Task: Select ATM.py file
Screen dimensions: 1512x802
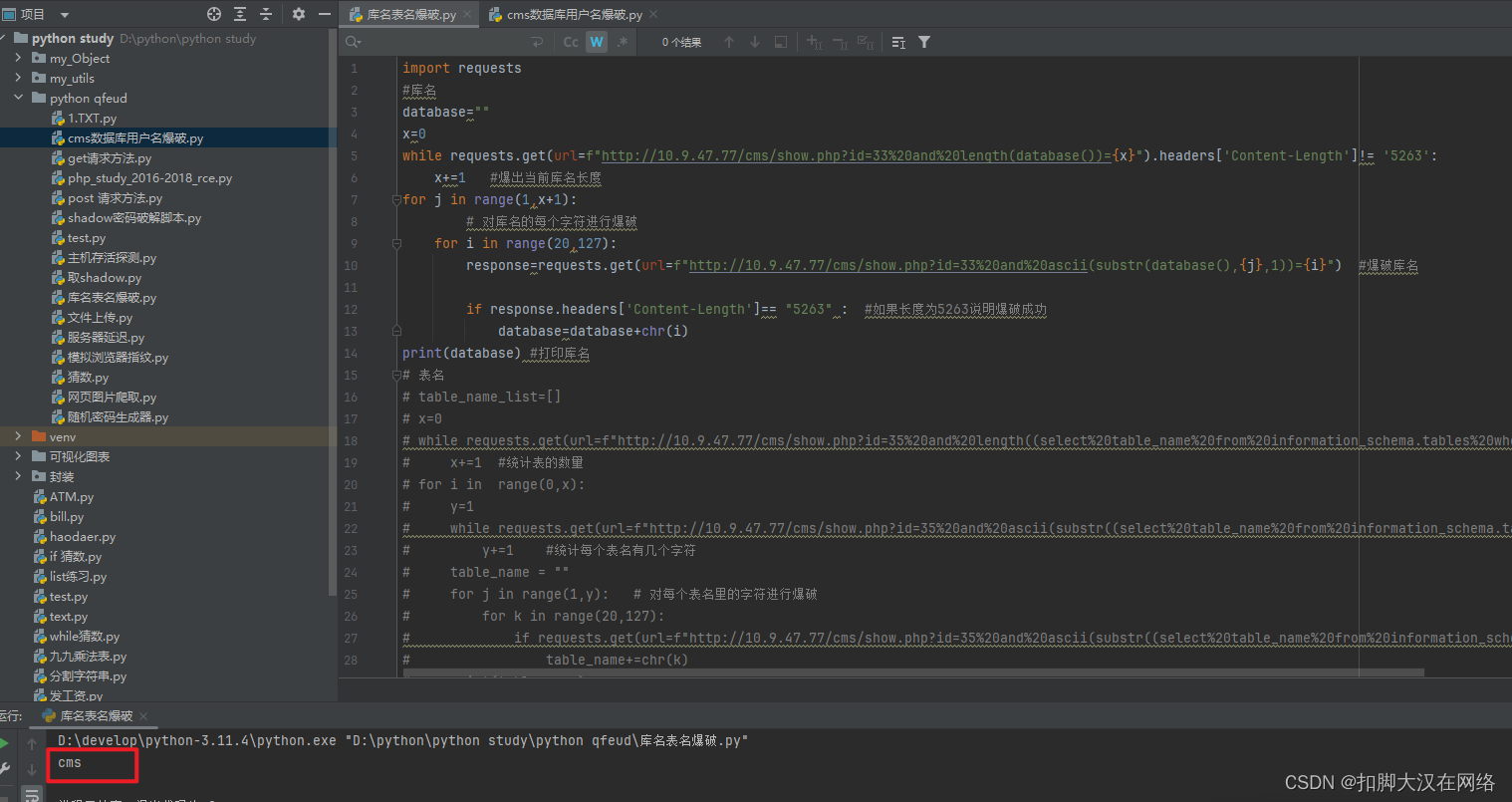Action: pyautogui.click(x=72, y=496)
